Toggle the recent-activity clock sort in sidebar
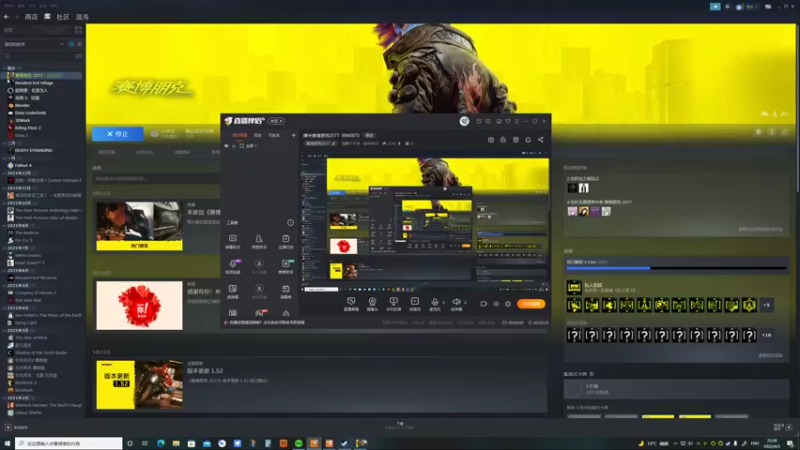 click(x=71, y=44)
